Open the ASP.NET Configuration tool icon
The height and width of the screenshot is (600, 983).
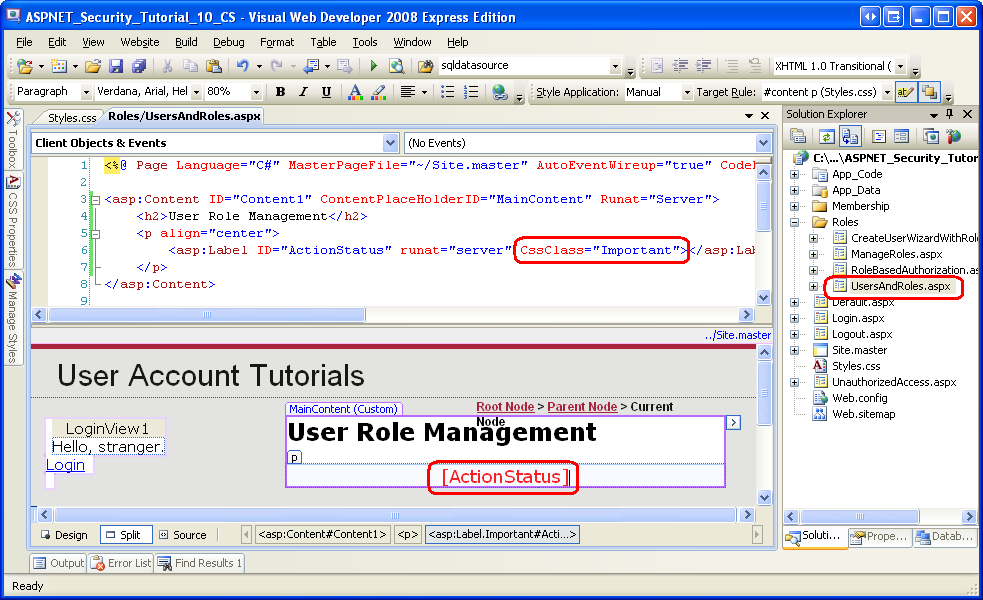(x=954, y=136)
